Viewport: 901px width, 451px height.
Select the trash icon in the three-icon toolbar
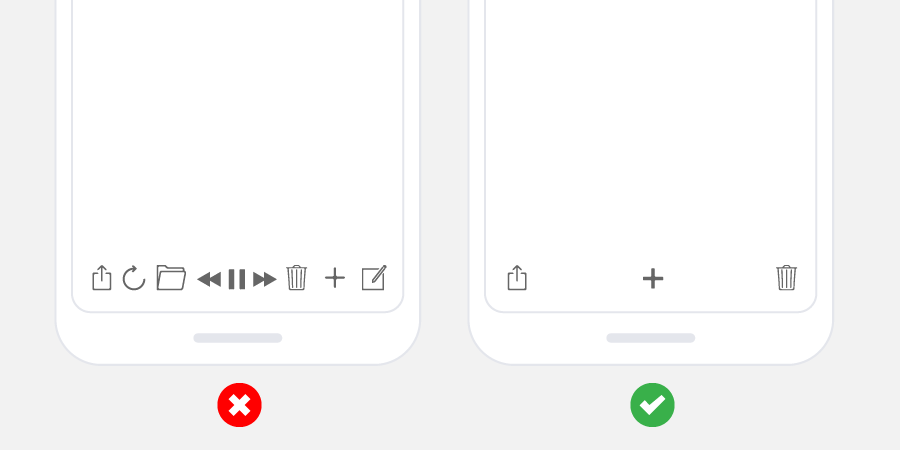(x=787, y=278)
